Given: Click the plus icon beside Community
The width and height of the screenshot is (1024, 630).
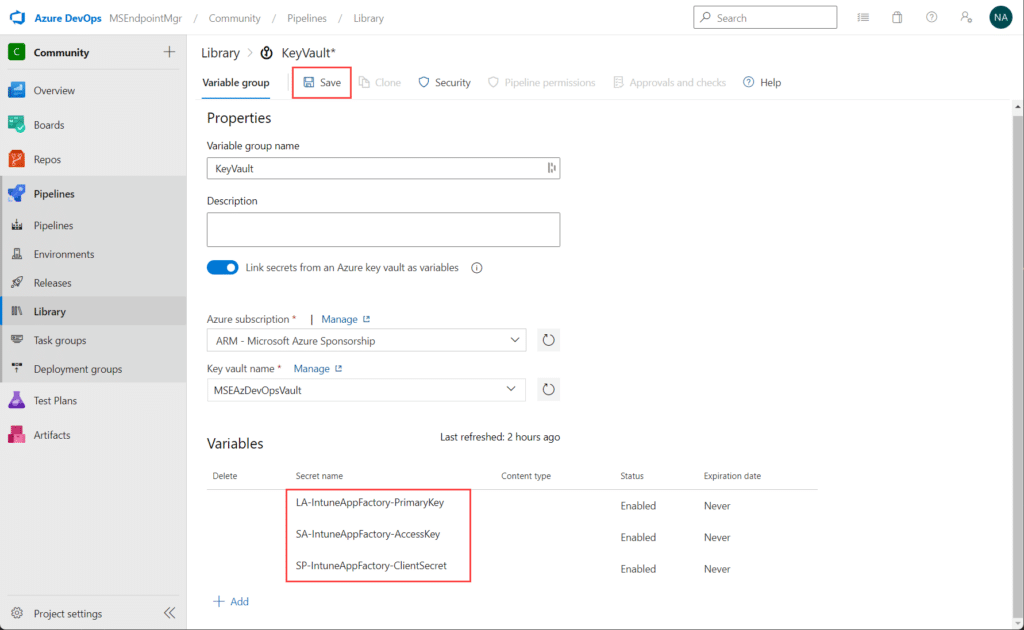Looking at the screenshot, I should coord(169,52).
